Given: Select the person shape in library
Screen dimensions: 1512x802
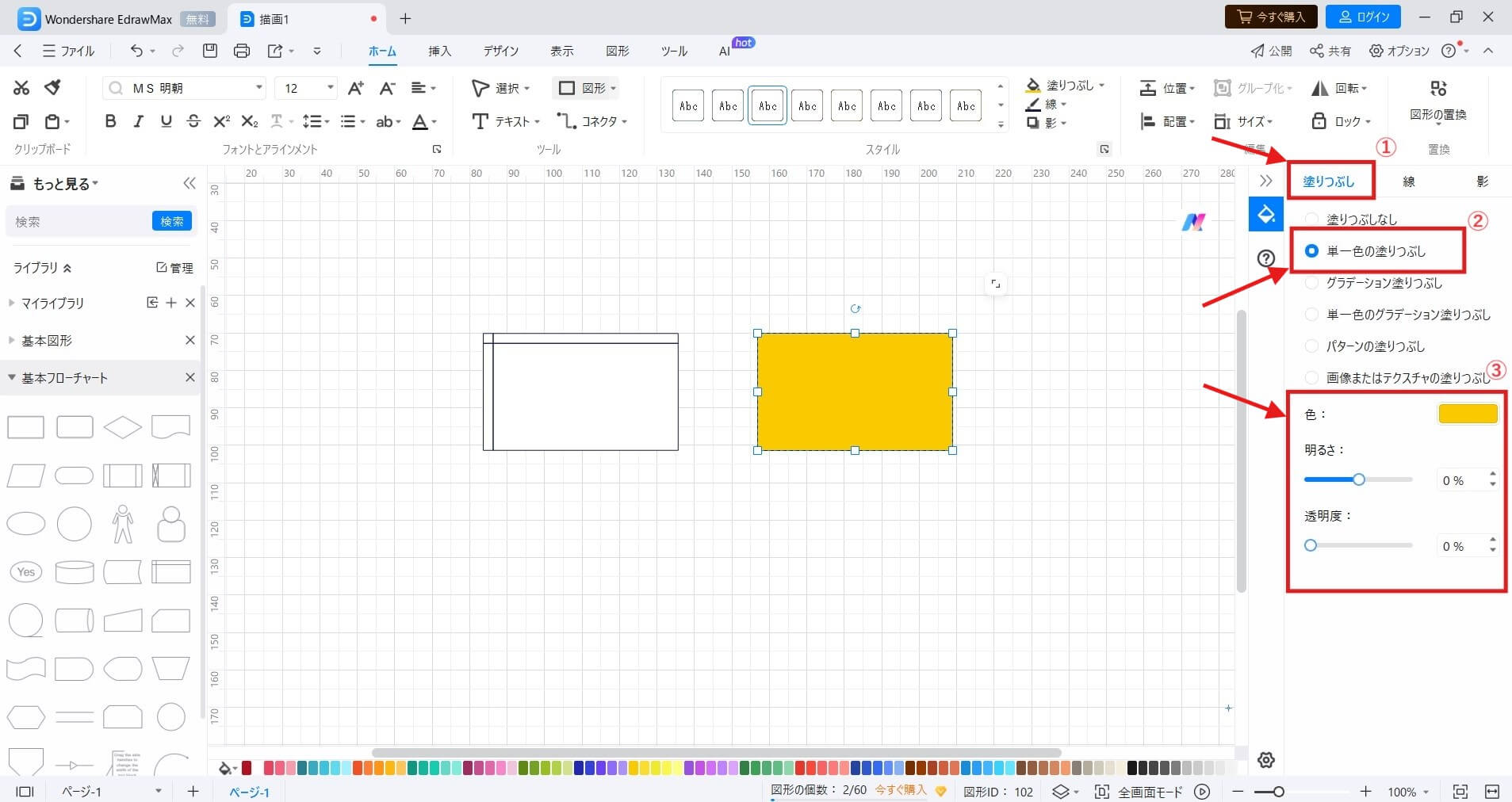Looking at the screenshot, I should point(122,523).
